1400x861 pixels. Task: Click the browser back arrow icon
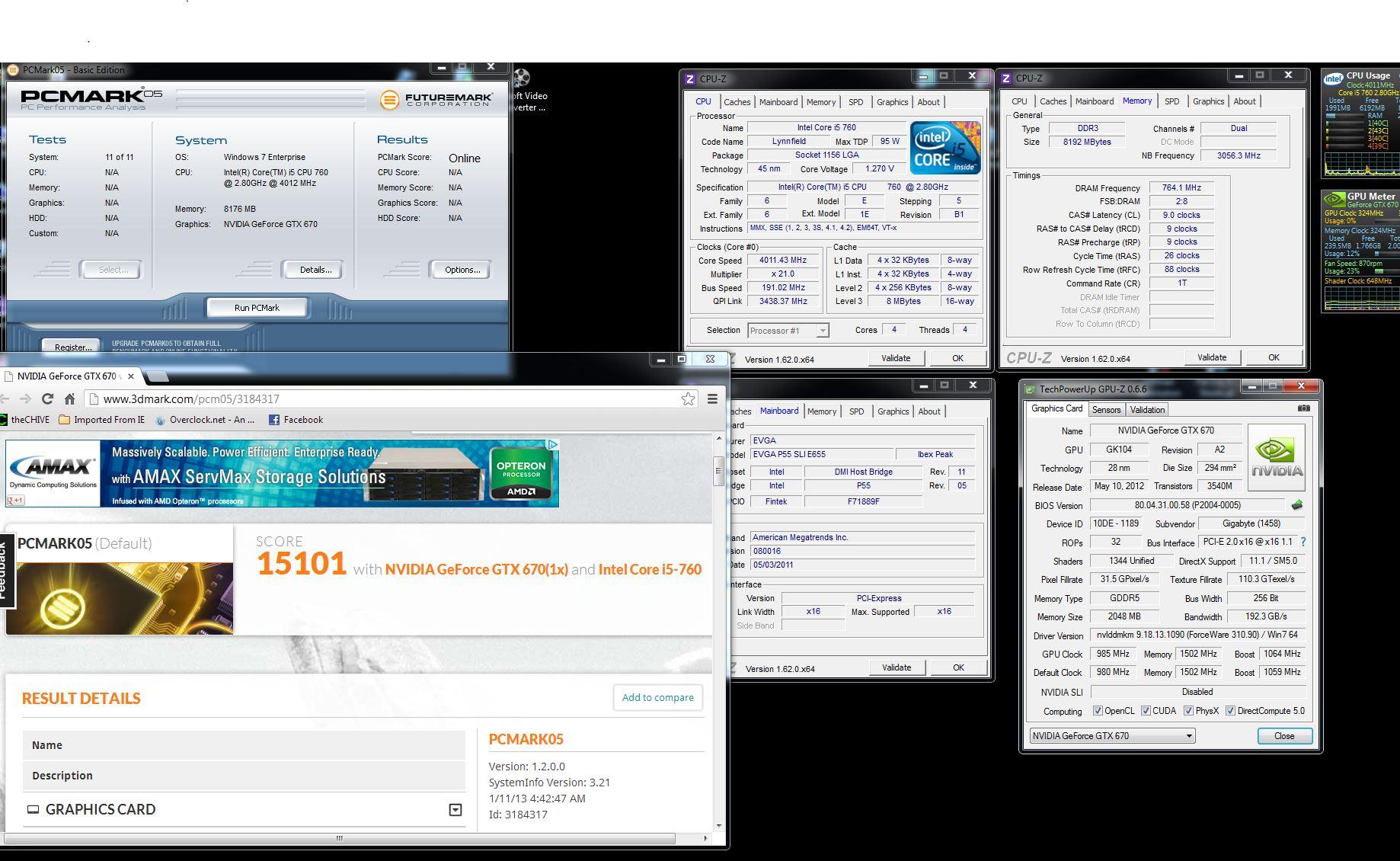(x=4, y=398)
